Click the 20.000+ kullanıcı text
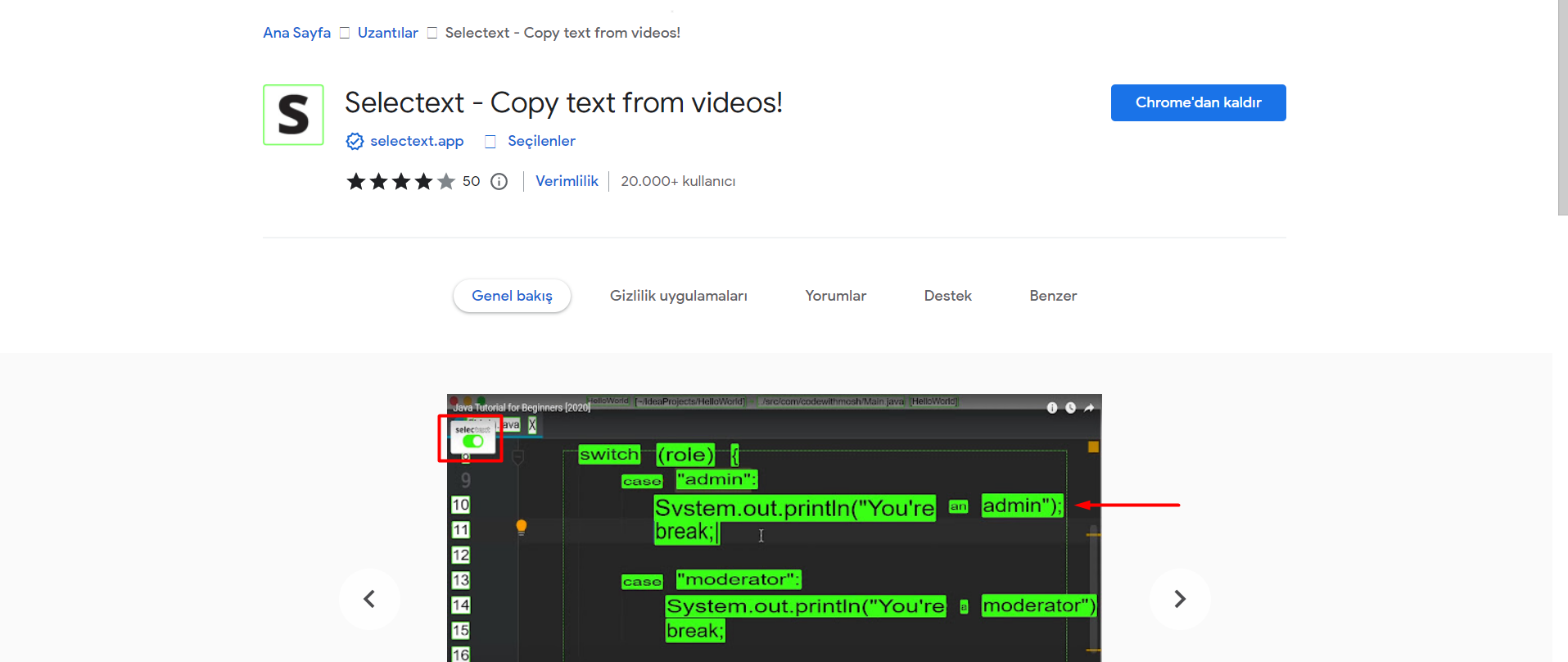This screenshot has height=662, width=1568. (x=678, y=181)
